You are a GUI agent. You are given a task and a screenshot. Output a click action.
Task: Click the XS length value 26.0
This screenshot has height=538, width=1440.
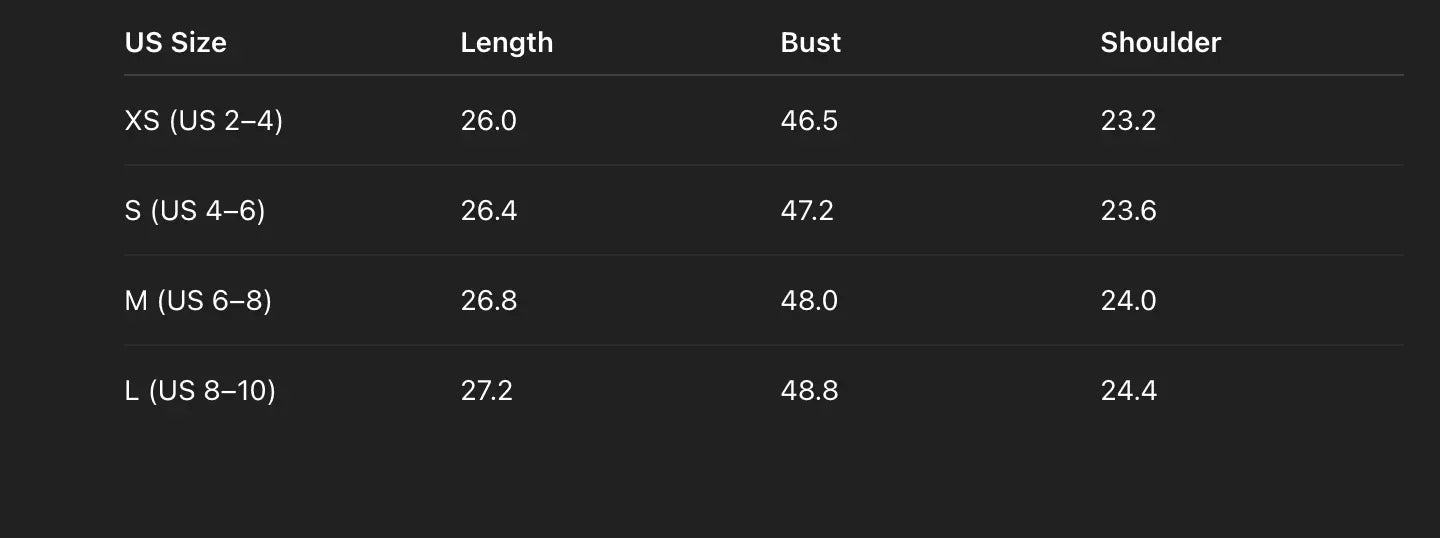[488, 121]
